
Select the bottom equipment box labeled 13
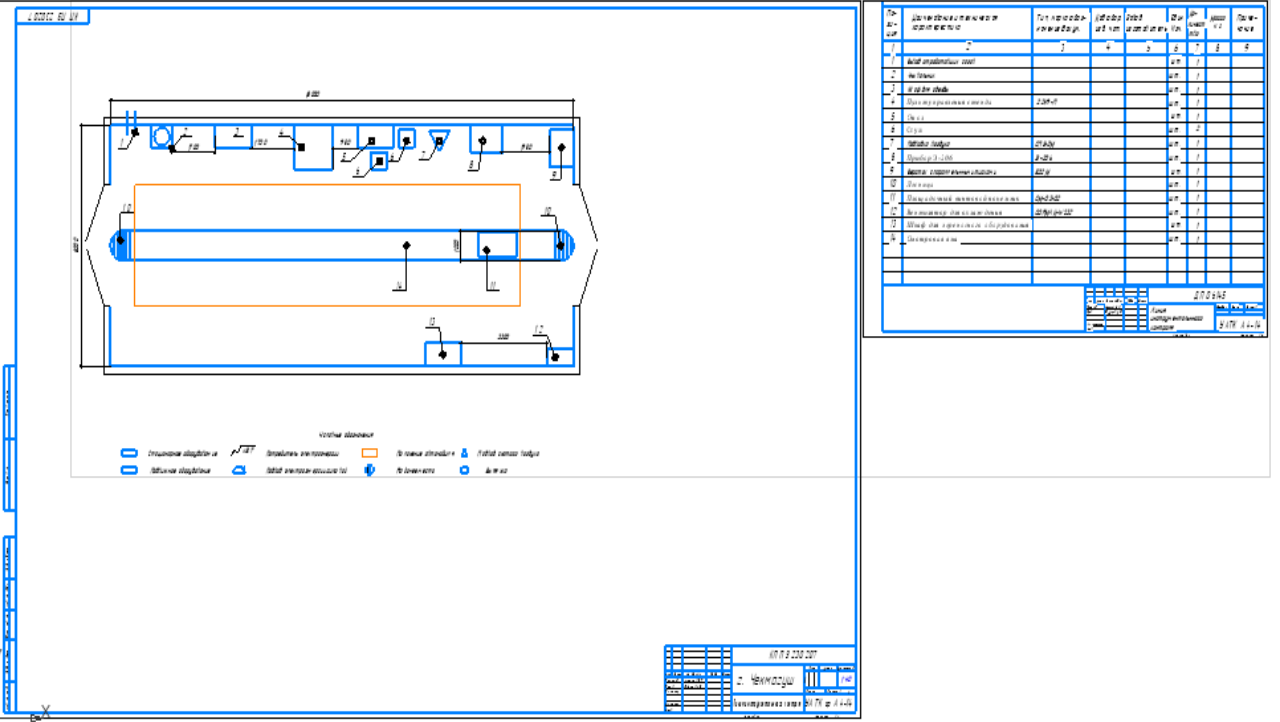pyautogui.click(x=442, y=353)
